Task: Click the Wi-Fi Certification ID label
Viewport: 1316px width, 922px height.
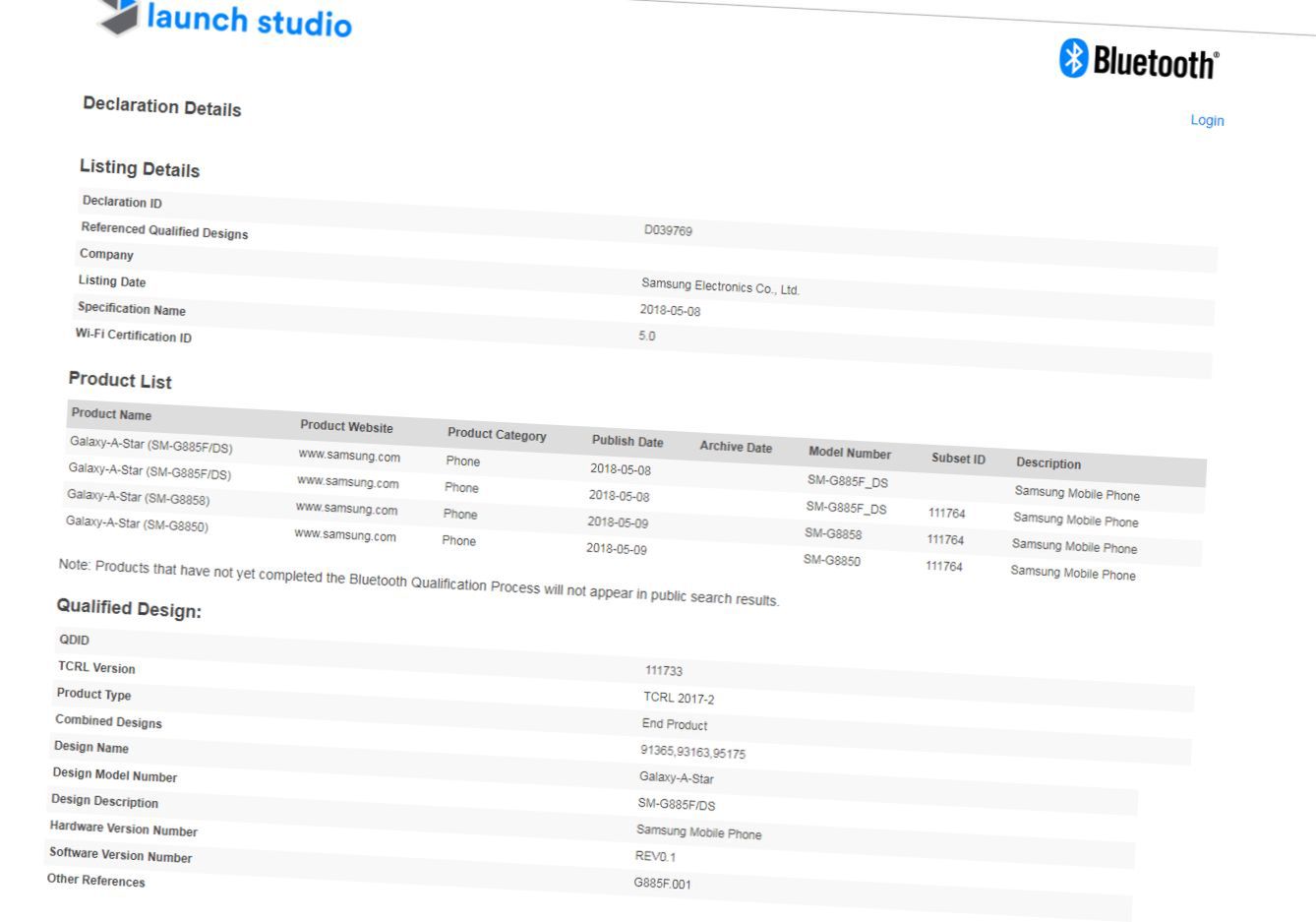Action: point(134,336)
